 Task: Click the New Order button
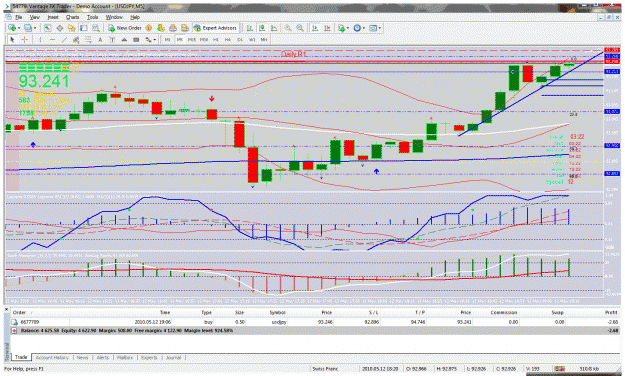(125, 28)
